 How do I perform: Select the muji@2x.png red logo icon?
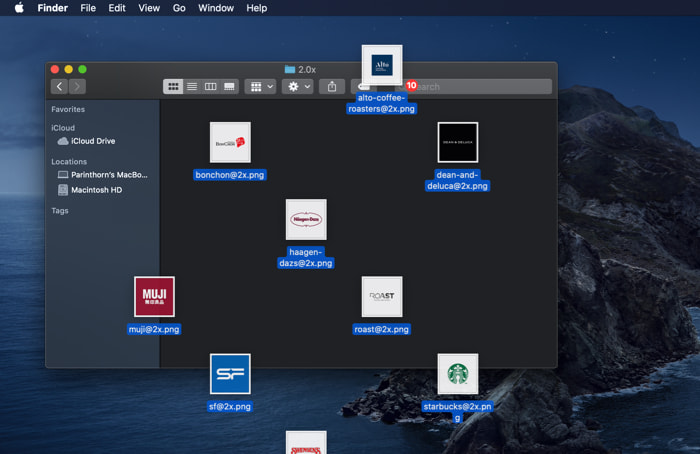point(154,297)
